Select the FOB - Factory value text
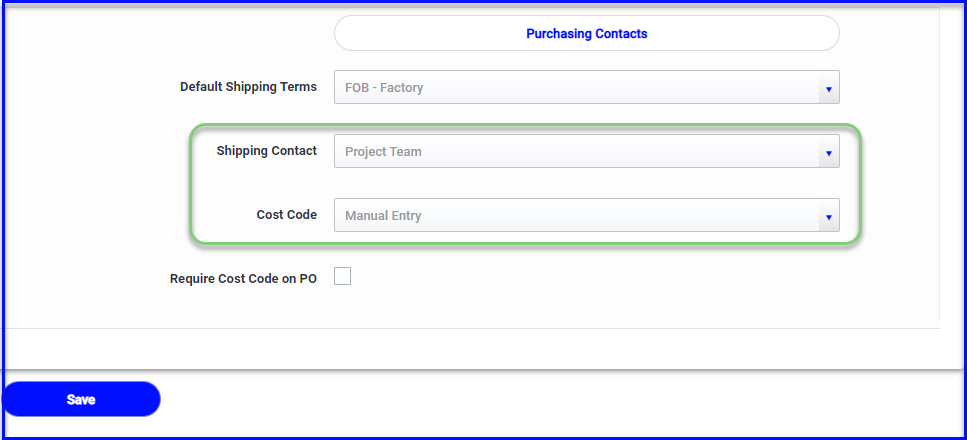Viewport: 967px width, 440px height. [x=384, y=88]
